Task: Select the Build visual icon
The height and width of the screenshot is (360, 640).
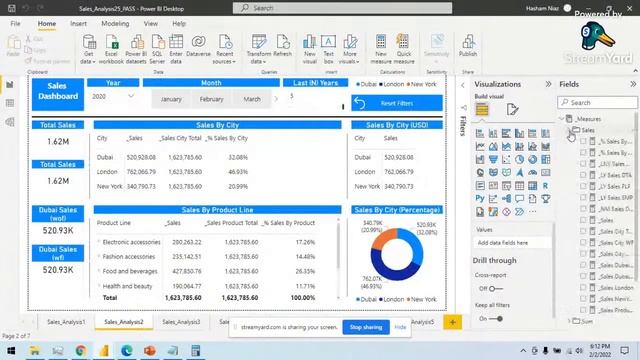Action: [x=482, y=109]
